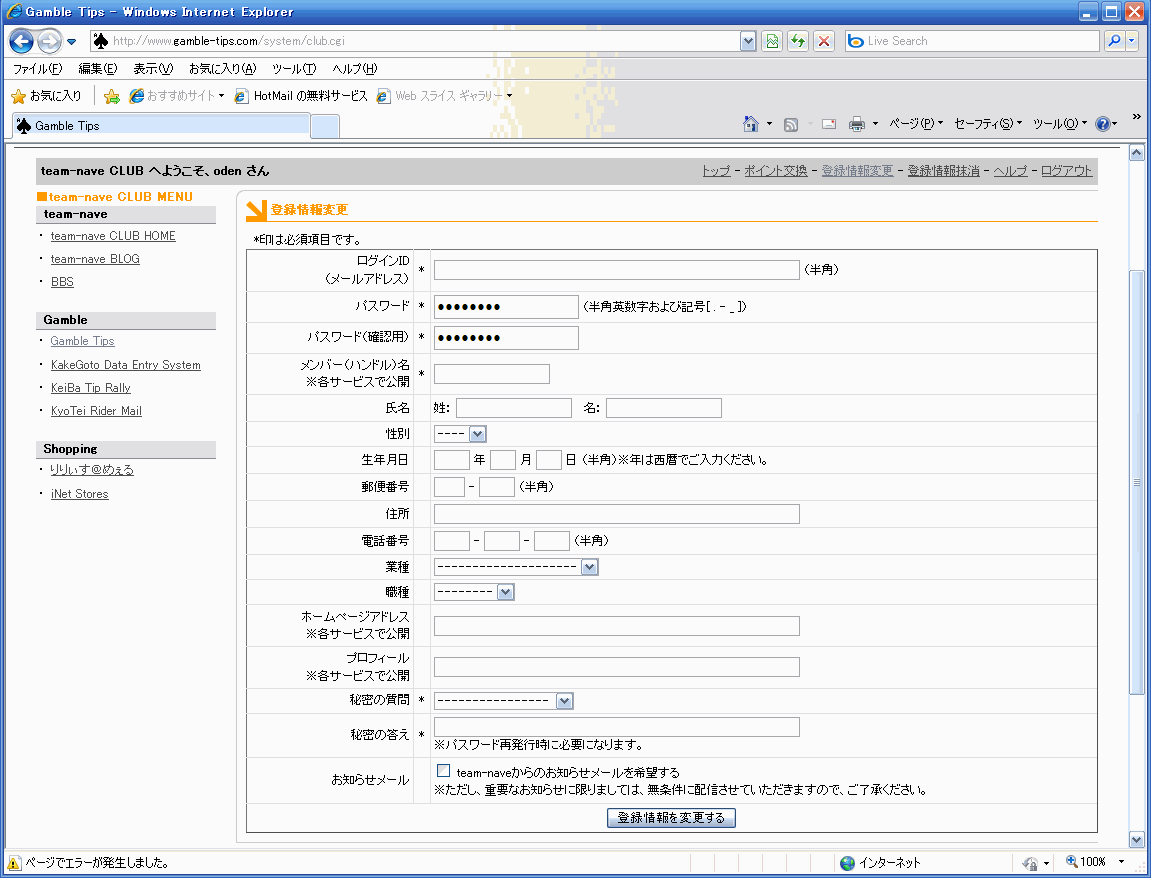The image size is (1151, 878).
Task: Expand the toolbar overflow chevron
Action: [1136, 116]
